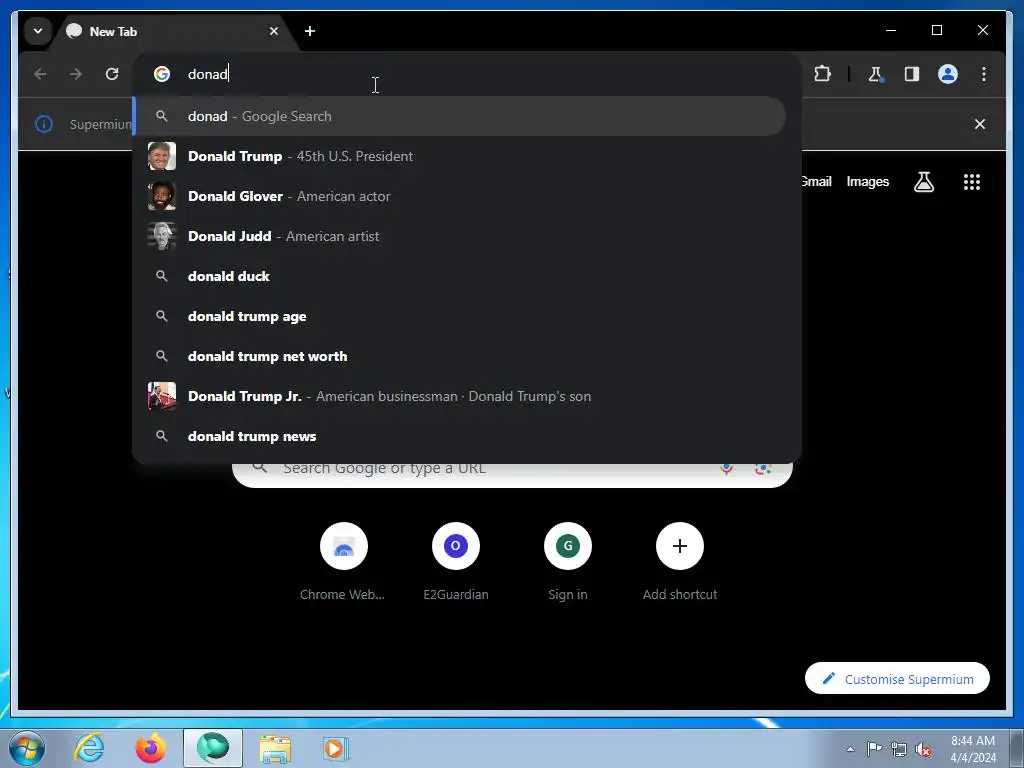This screenshot has height=768, width=1024.
Task: Select the 'donald trump age' suggestion
Action: pyautogui.click(x=460, y=316)
